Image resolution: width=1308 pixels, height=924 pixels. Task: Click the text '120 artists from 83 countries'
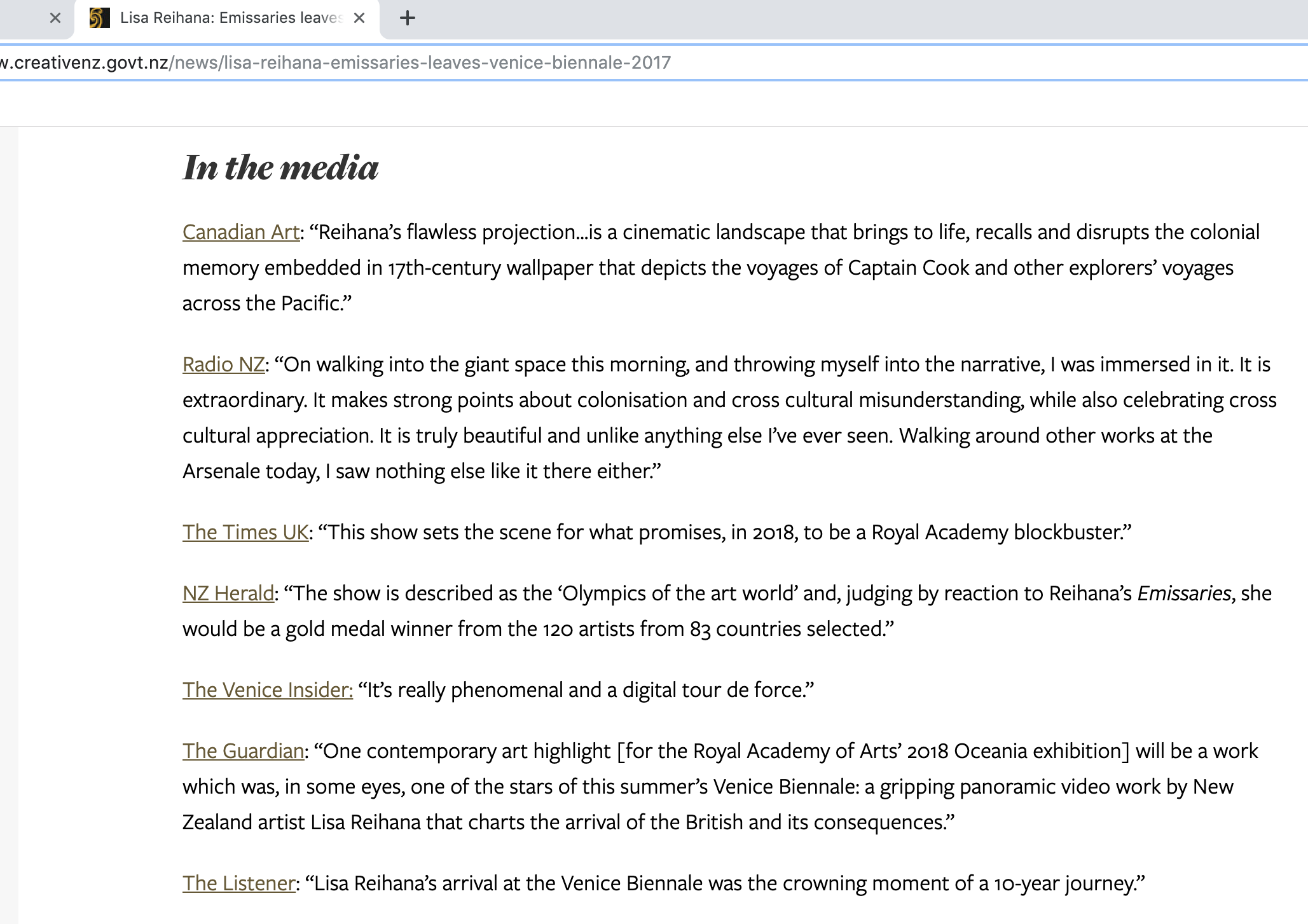(671, 629)
